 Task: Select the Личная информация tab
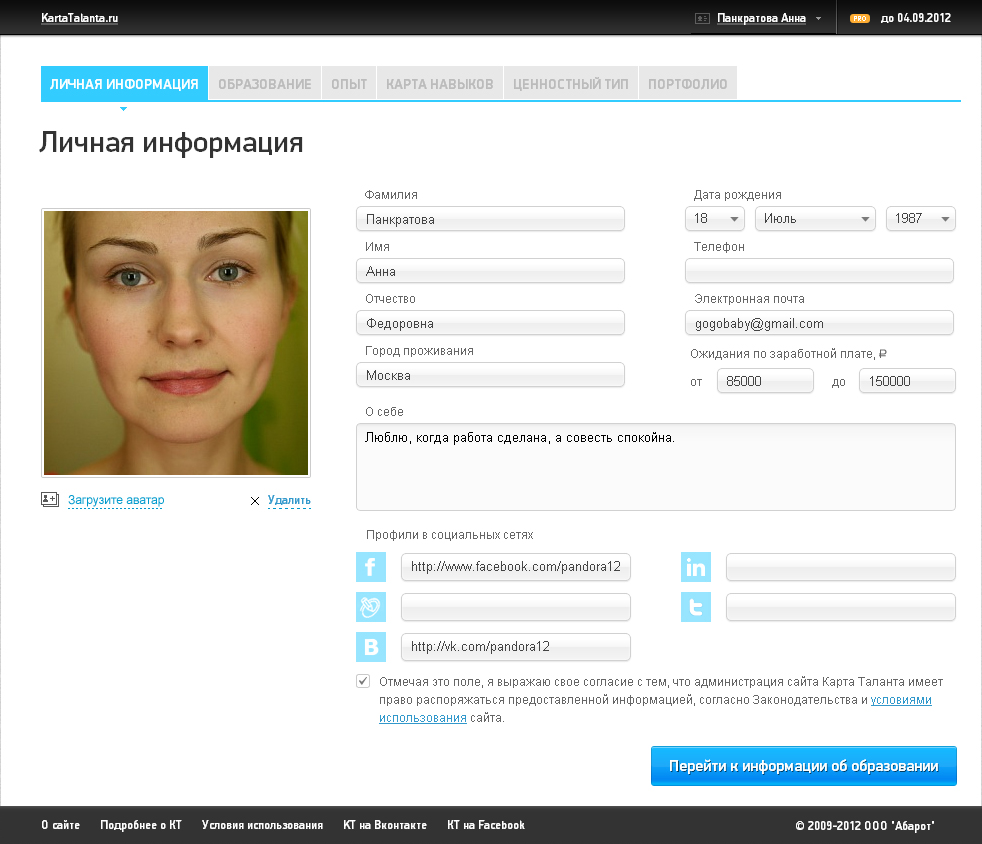(124, 83)
